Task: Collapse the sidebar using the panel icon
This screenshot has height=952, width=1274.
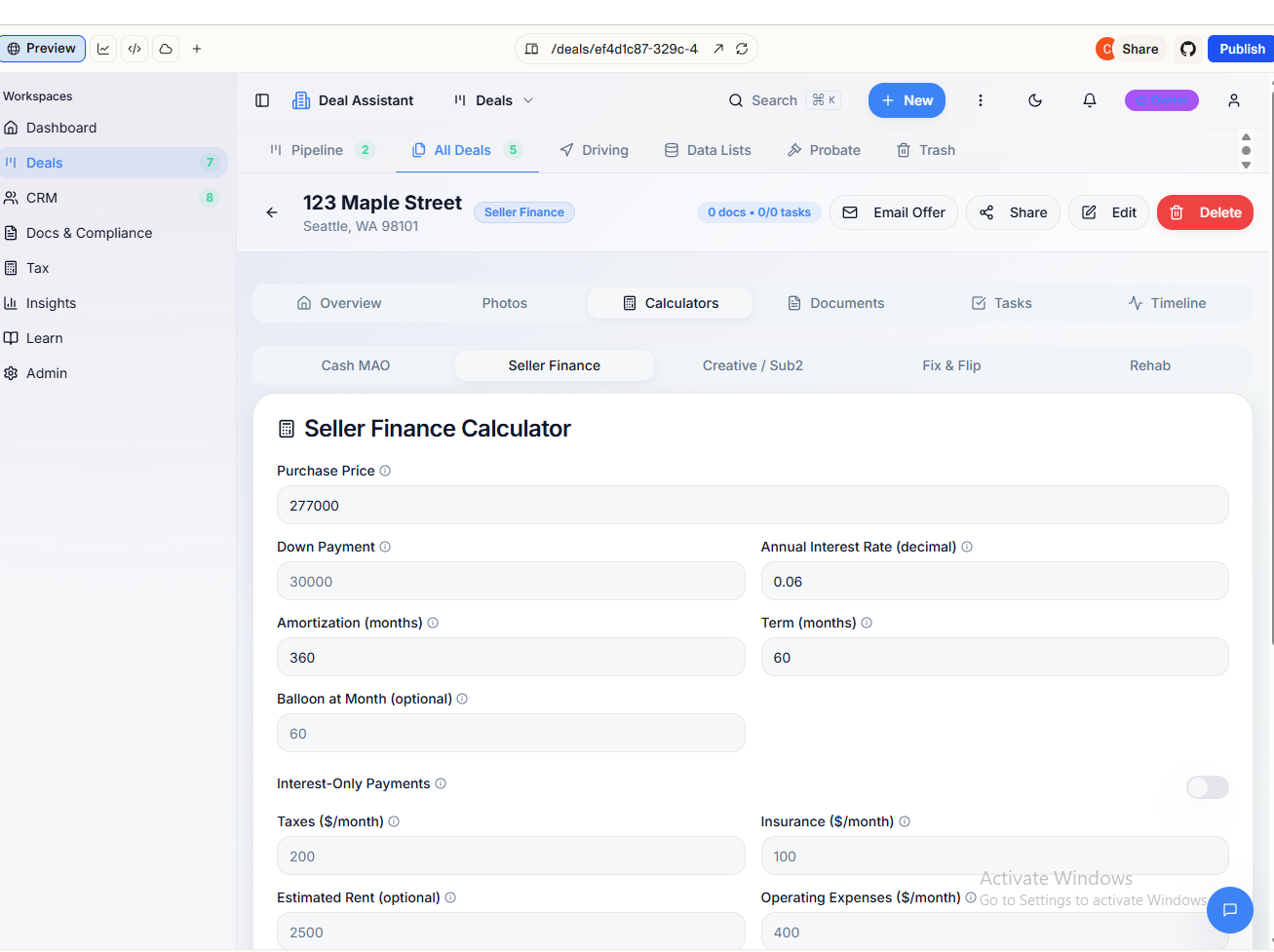Action: (261, 99)
